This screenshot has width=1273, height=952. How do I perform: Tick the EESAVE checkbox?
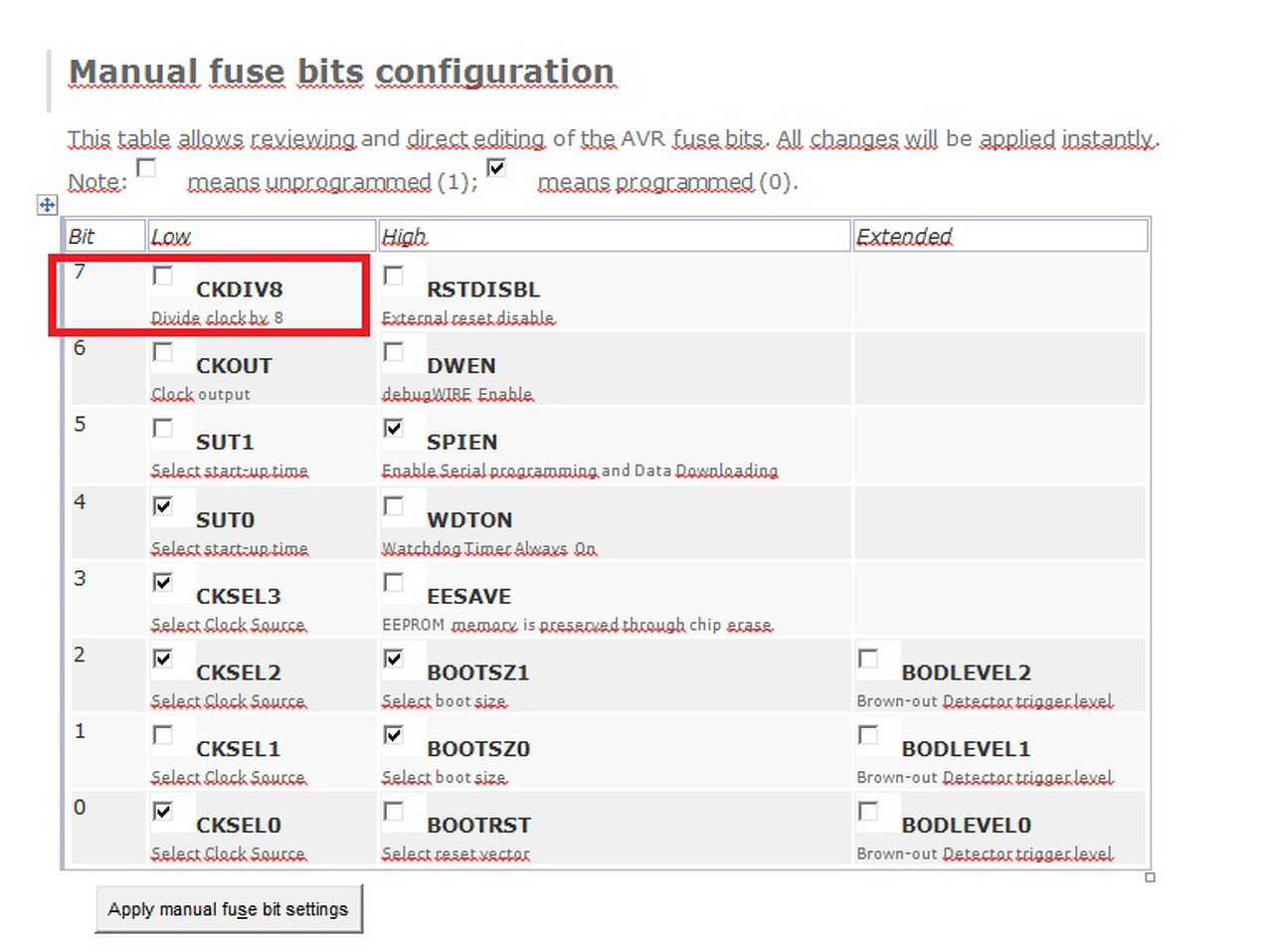[394, 582]
